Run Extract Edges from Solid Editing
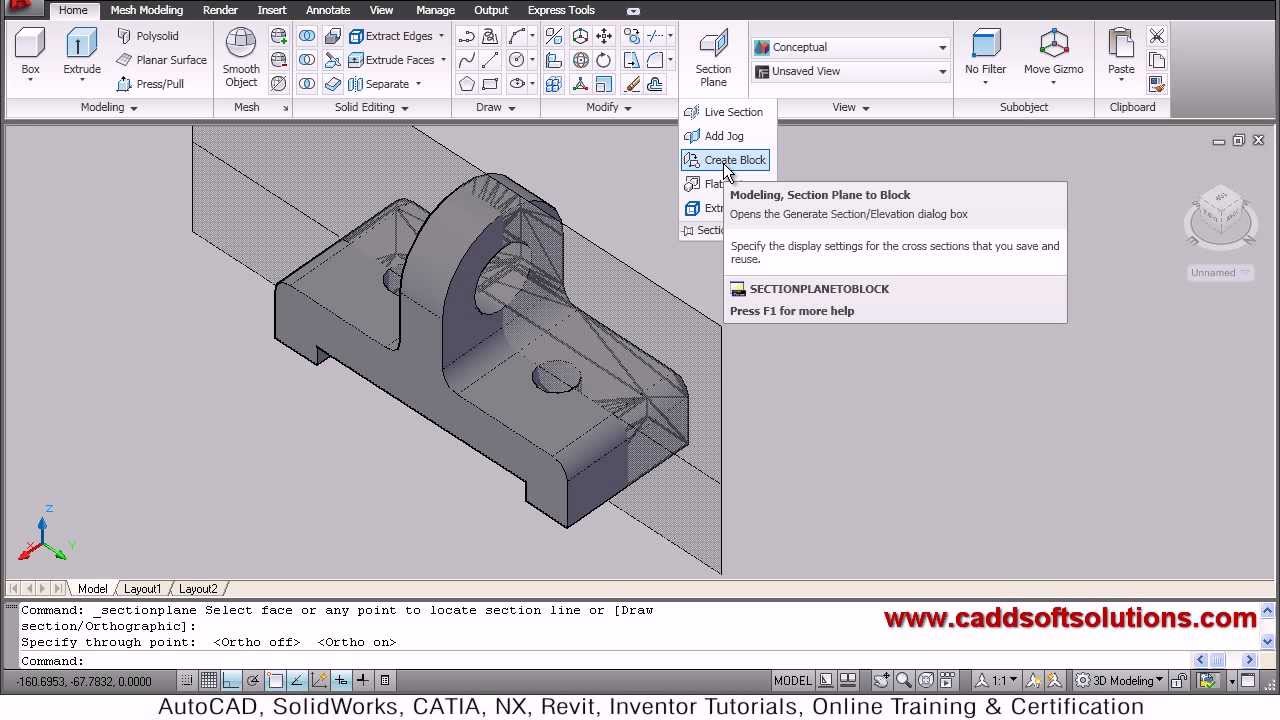The width and height of the screenshot is (1280, 720). click(x=391, y=36)
